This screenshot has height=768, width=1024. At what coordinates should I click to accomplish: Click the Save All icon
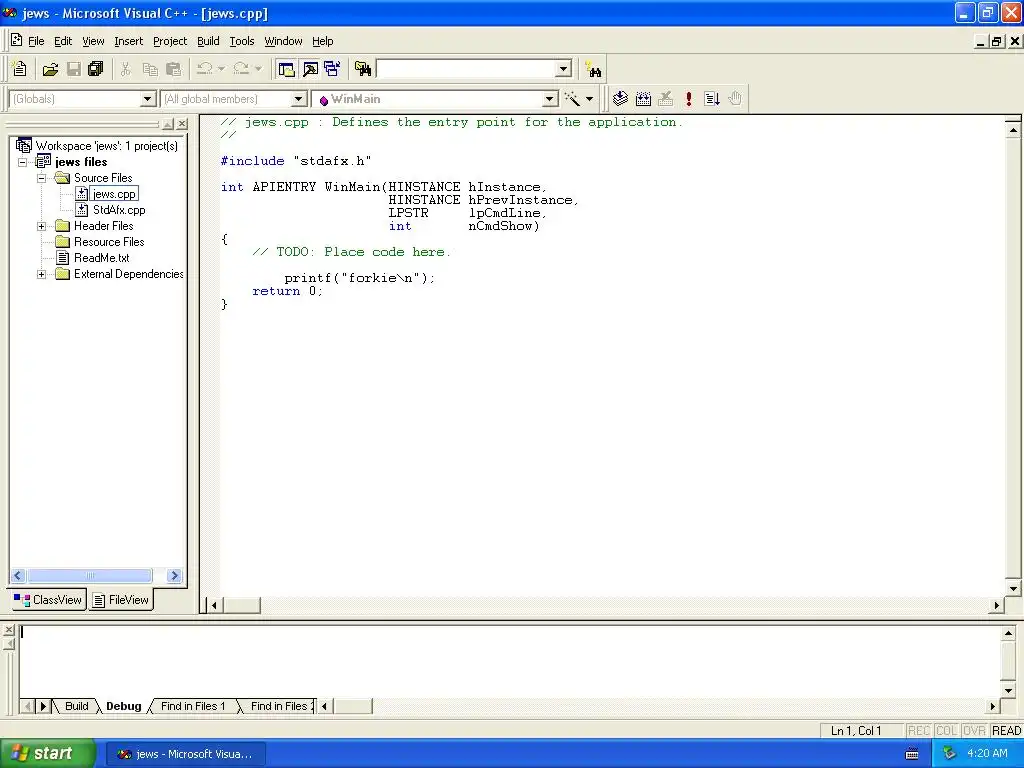[96, 69]
